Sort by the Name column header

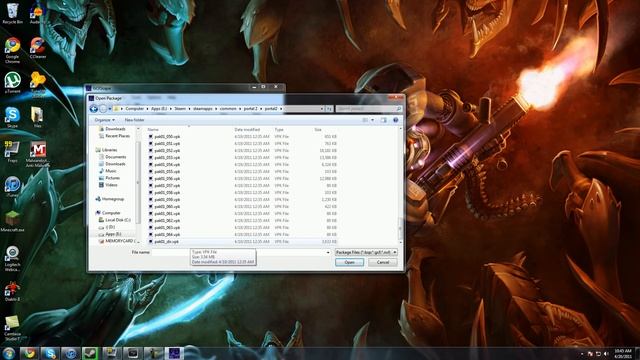(x=153, y=129)
